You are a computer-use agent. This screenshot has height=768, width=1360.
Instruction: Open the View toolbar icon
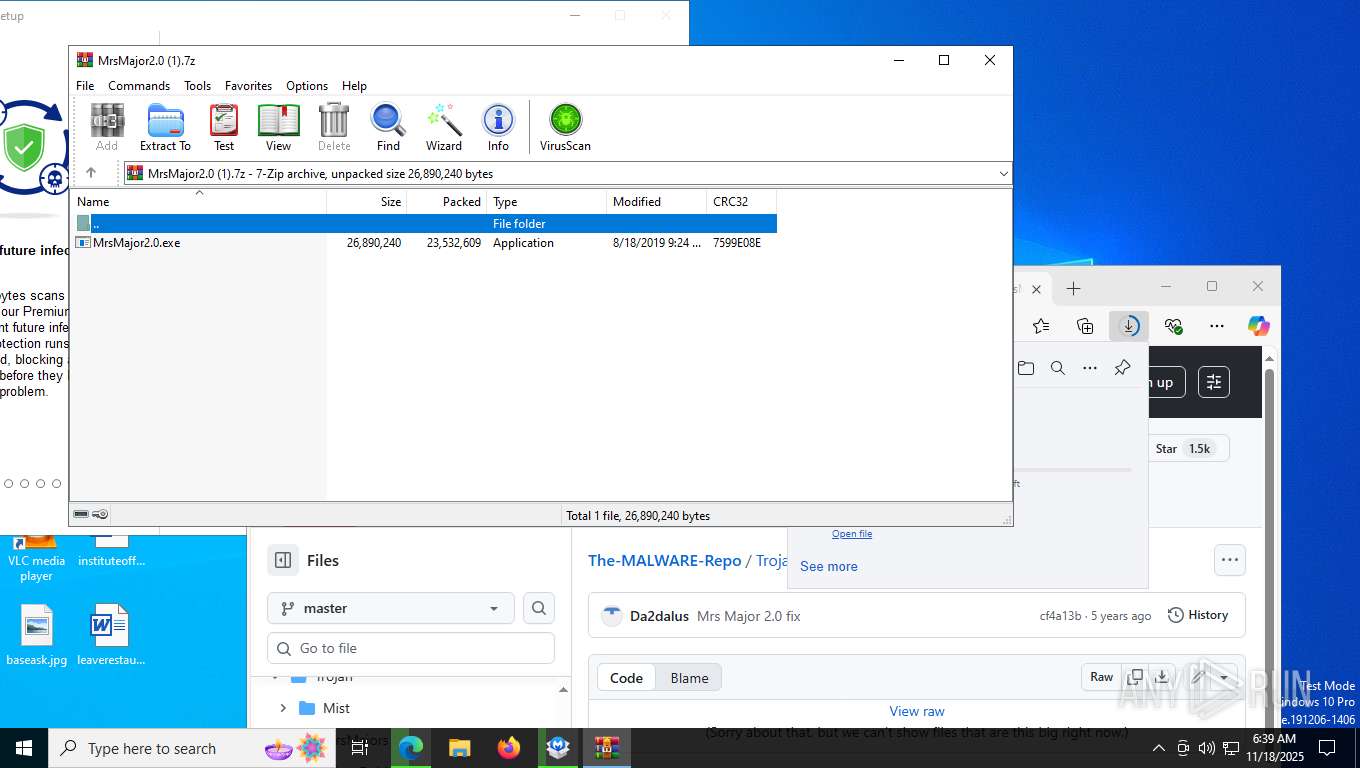[x=279, y=127]
